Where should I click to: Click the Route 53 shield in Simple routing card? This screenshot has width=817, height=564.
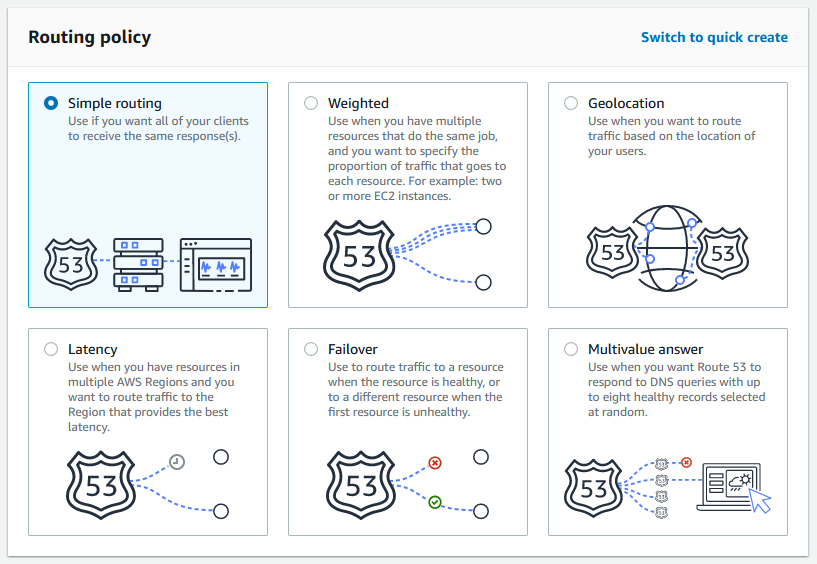pos(71,264)
